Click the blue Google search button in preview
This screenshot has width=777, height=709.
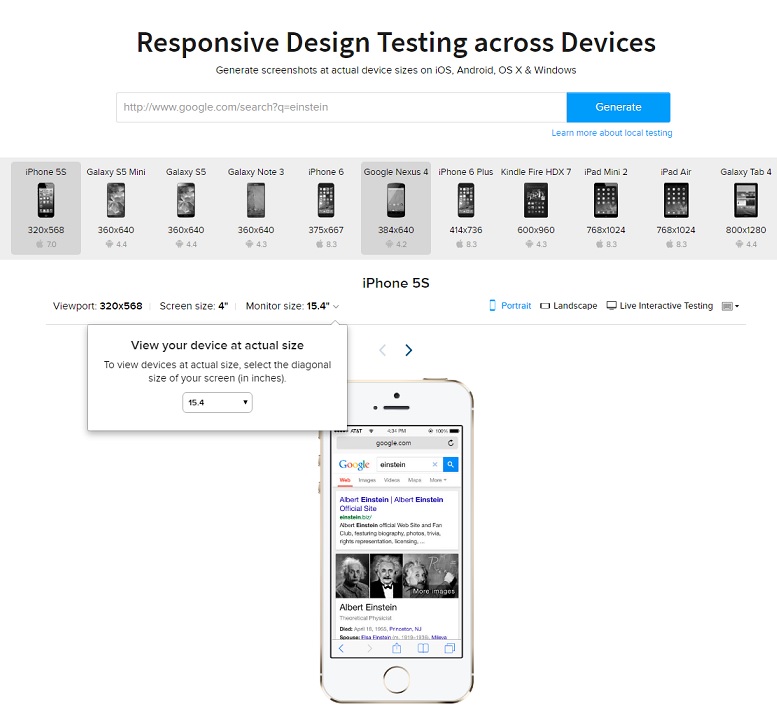click(x=450, y=464)
